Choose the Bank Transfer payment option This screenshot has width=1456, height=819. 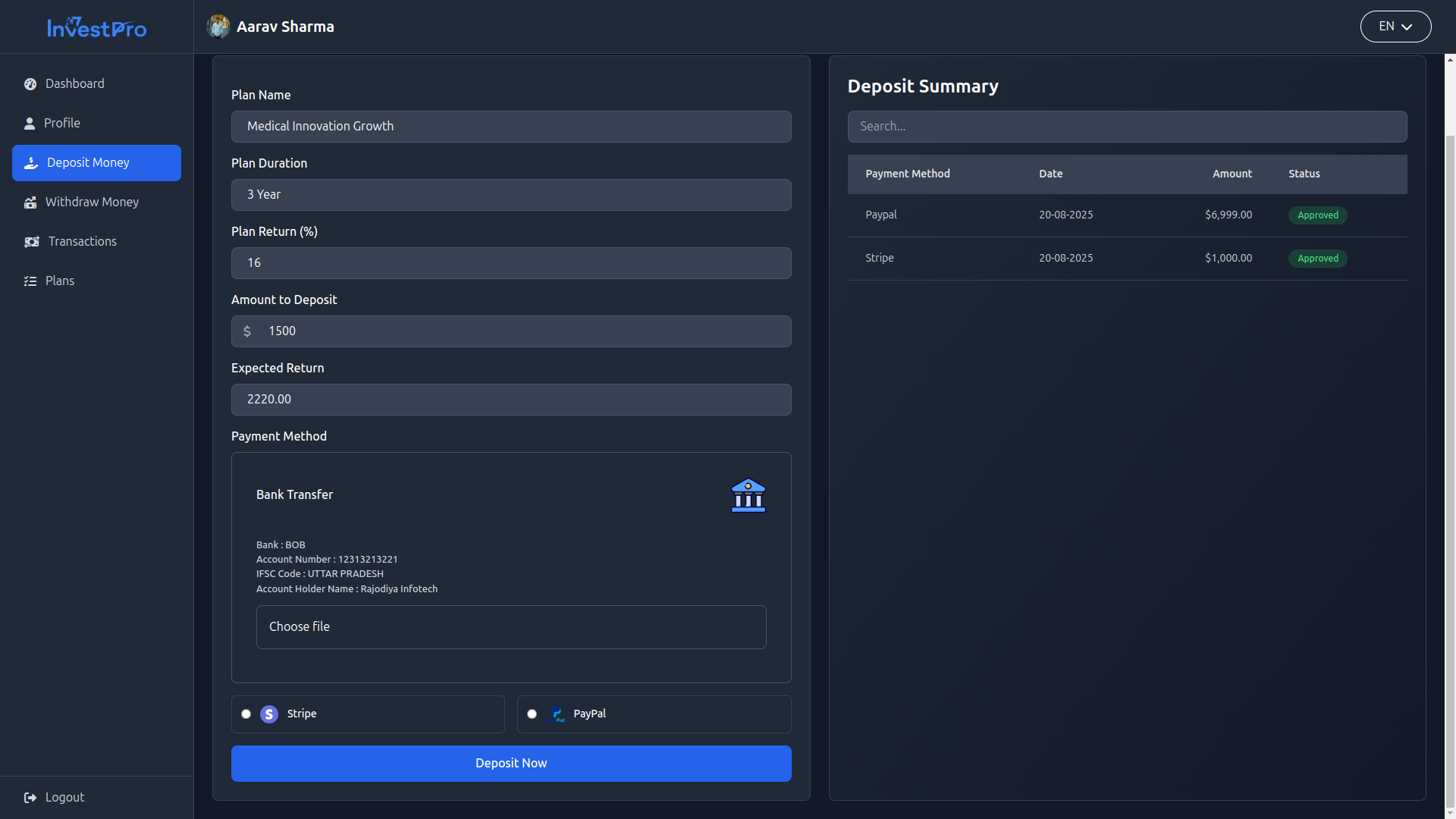pyautogui.click(x=295, y=495)
